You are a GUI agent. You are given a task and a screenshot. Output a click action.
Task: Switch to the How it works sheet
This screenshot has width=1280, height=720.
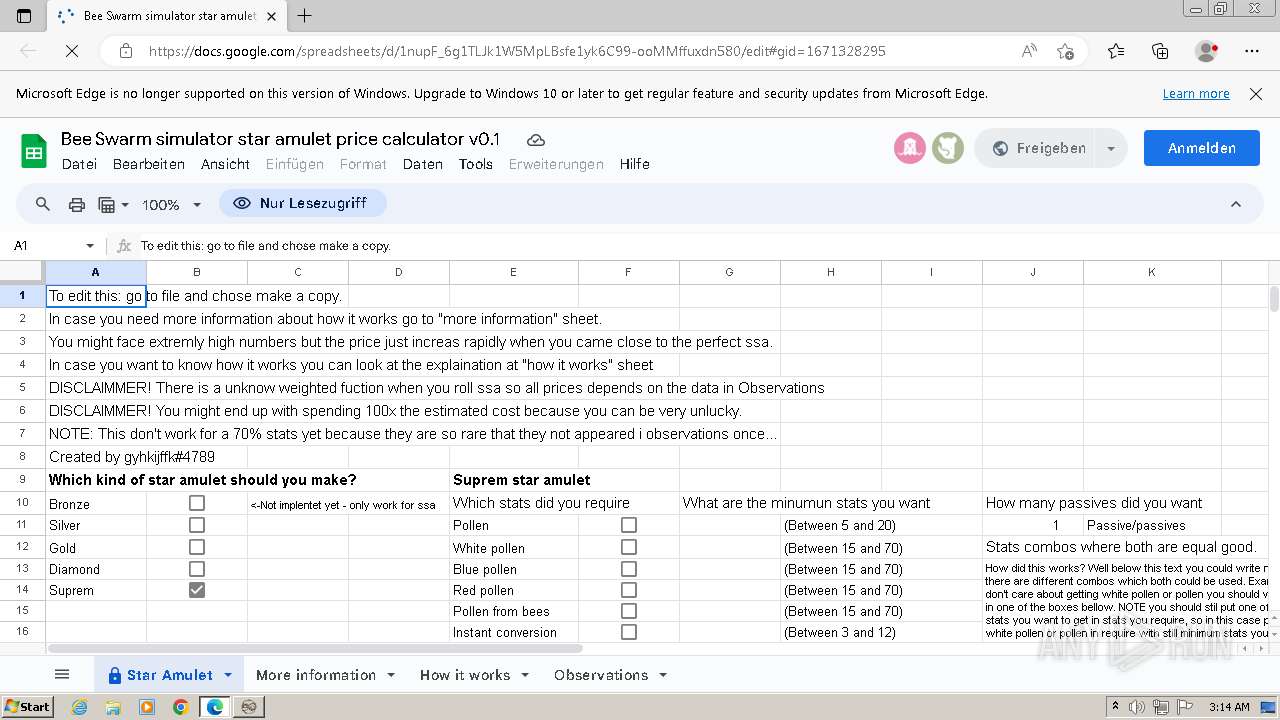click(465, 675)
